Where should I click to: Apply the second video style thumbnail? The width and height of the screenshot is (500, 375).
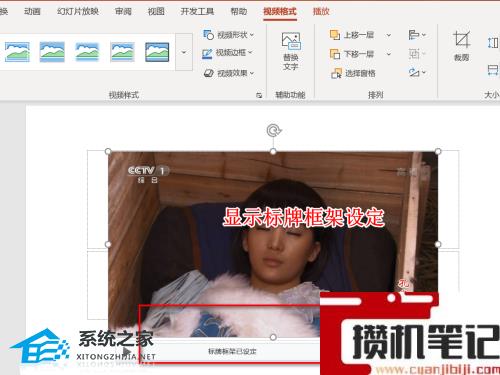tap(52, 52)
